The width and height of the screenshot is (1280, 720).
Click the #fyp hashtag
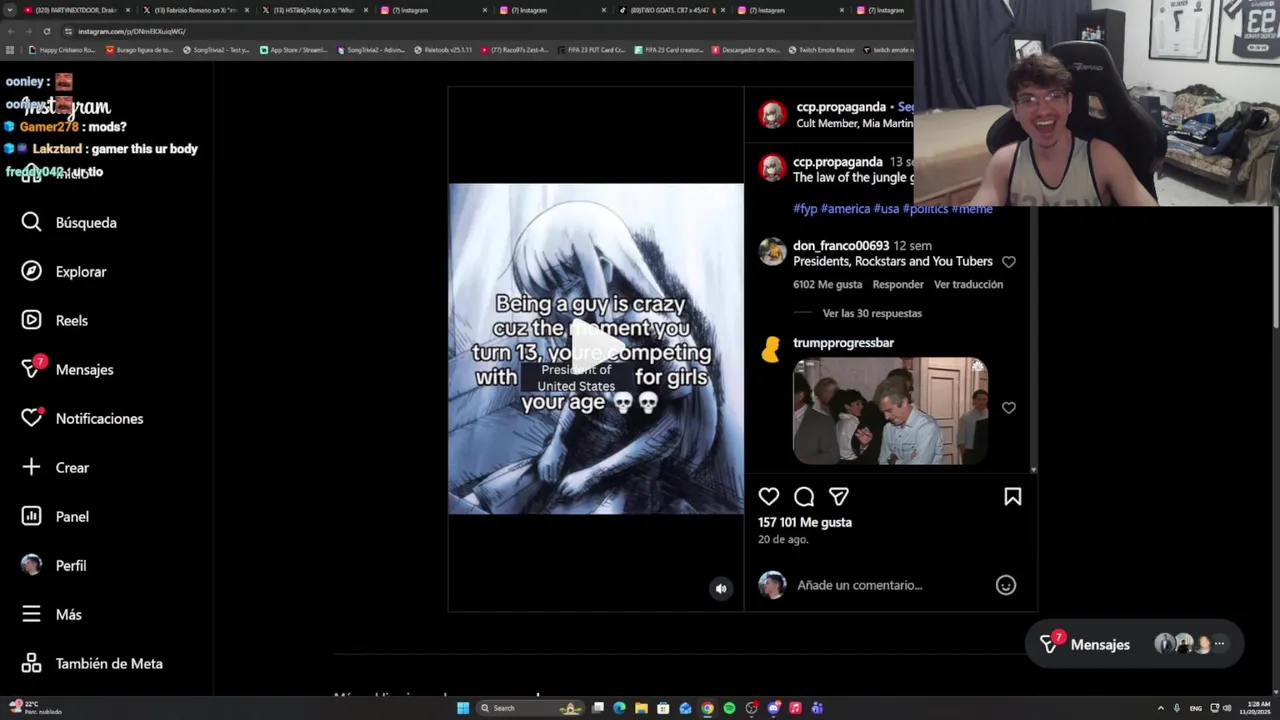805,209
